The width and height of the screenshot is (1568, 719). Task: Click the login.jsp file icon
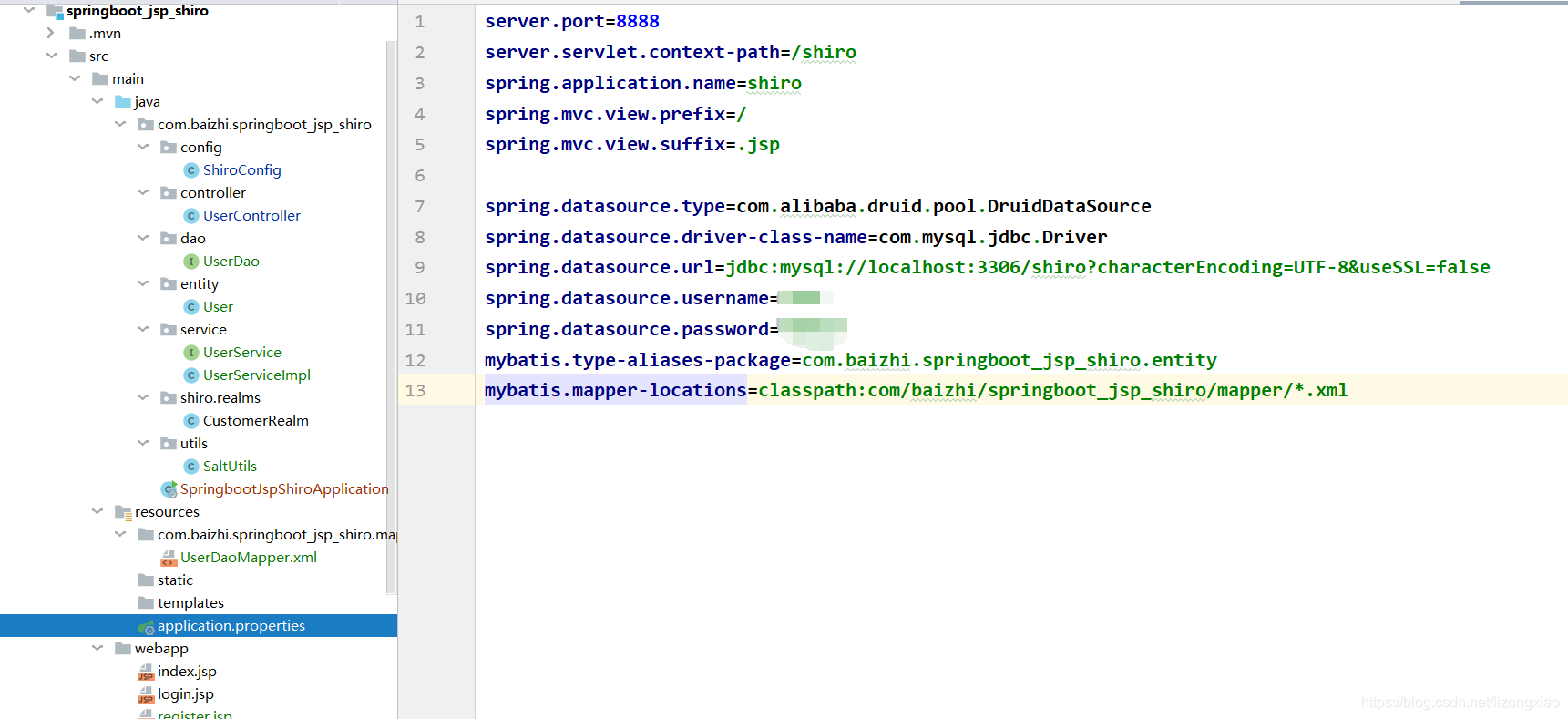coord(146,695)
